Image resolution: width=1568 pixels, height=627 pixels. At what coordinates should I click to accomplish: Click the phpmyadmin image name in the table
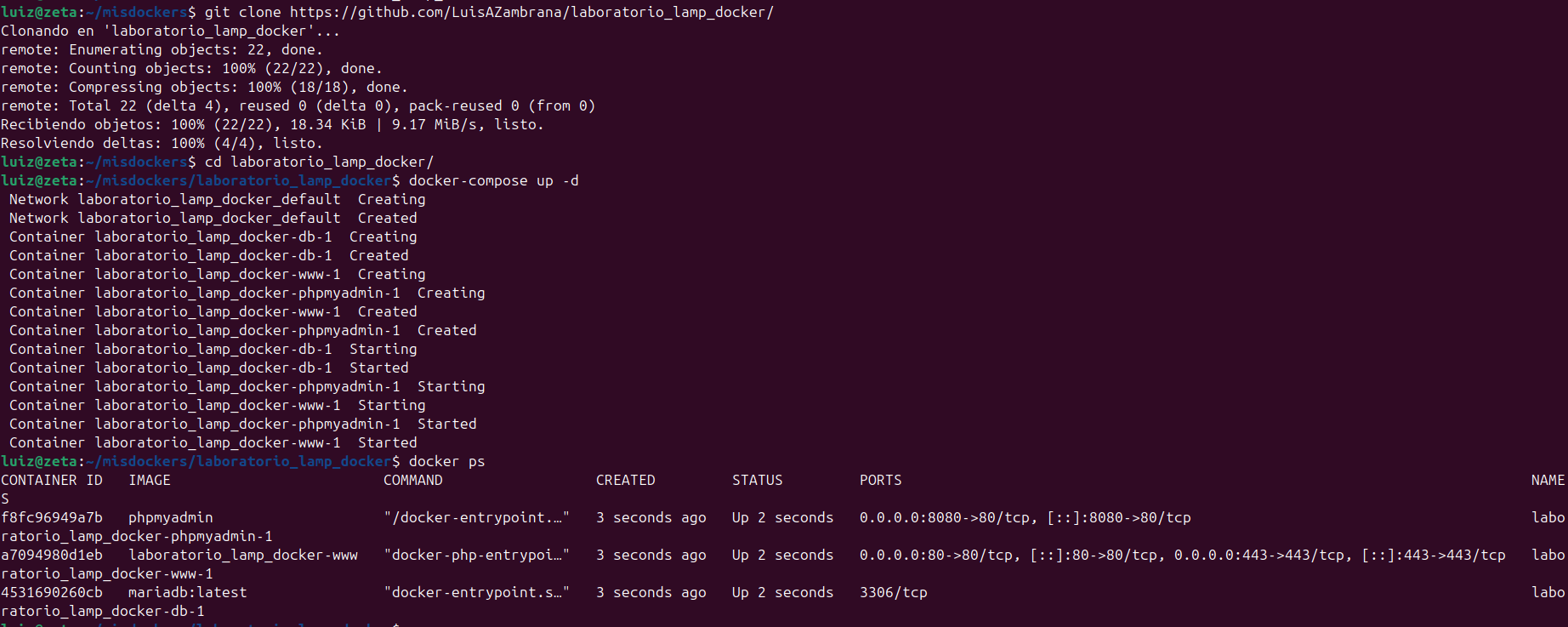click(x=170, y=517)
